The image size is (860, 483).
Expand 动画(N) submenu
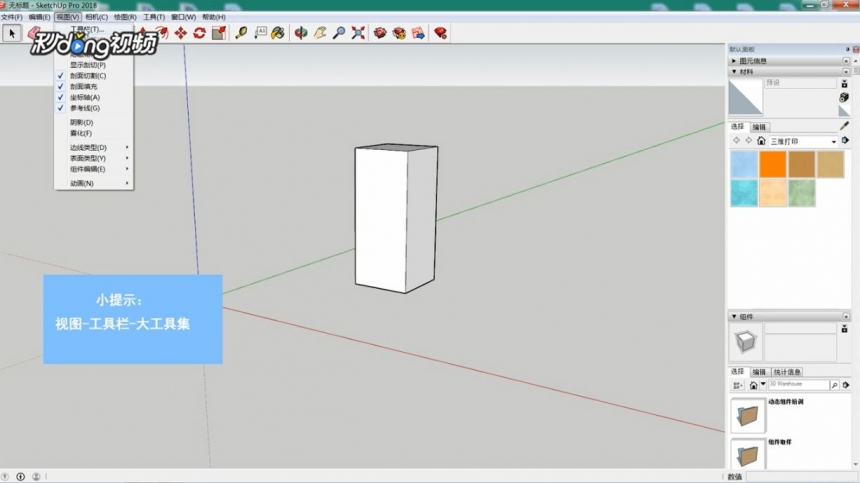pyautogui.click(x=94, y=183)
